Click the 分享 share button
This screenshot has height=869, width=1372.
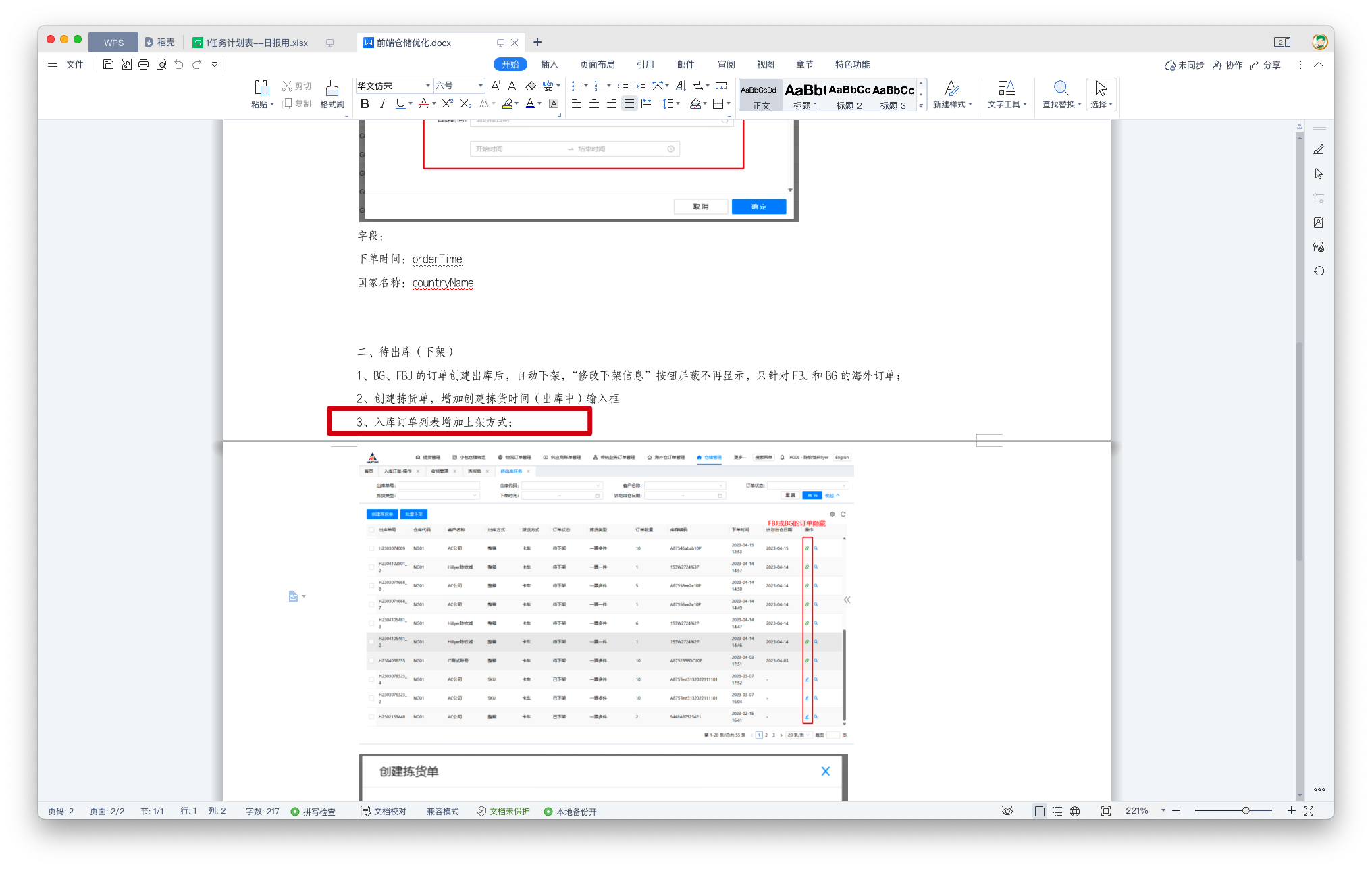point(1266,65)
